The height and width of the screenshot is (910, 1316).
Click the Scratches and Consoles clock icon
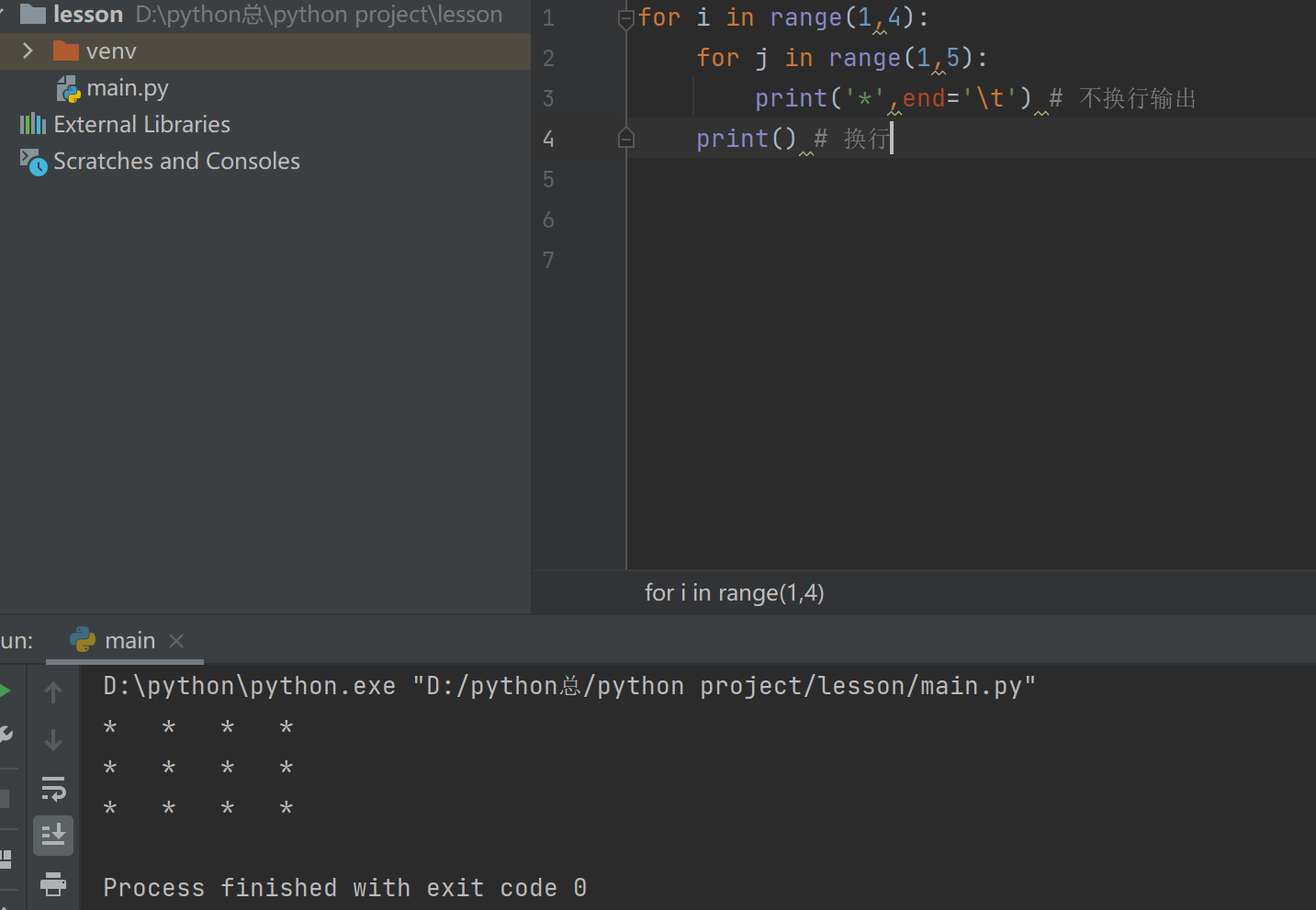coord(33,162)
